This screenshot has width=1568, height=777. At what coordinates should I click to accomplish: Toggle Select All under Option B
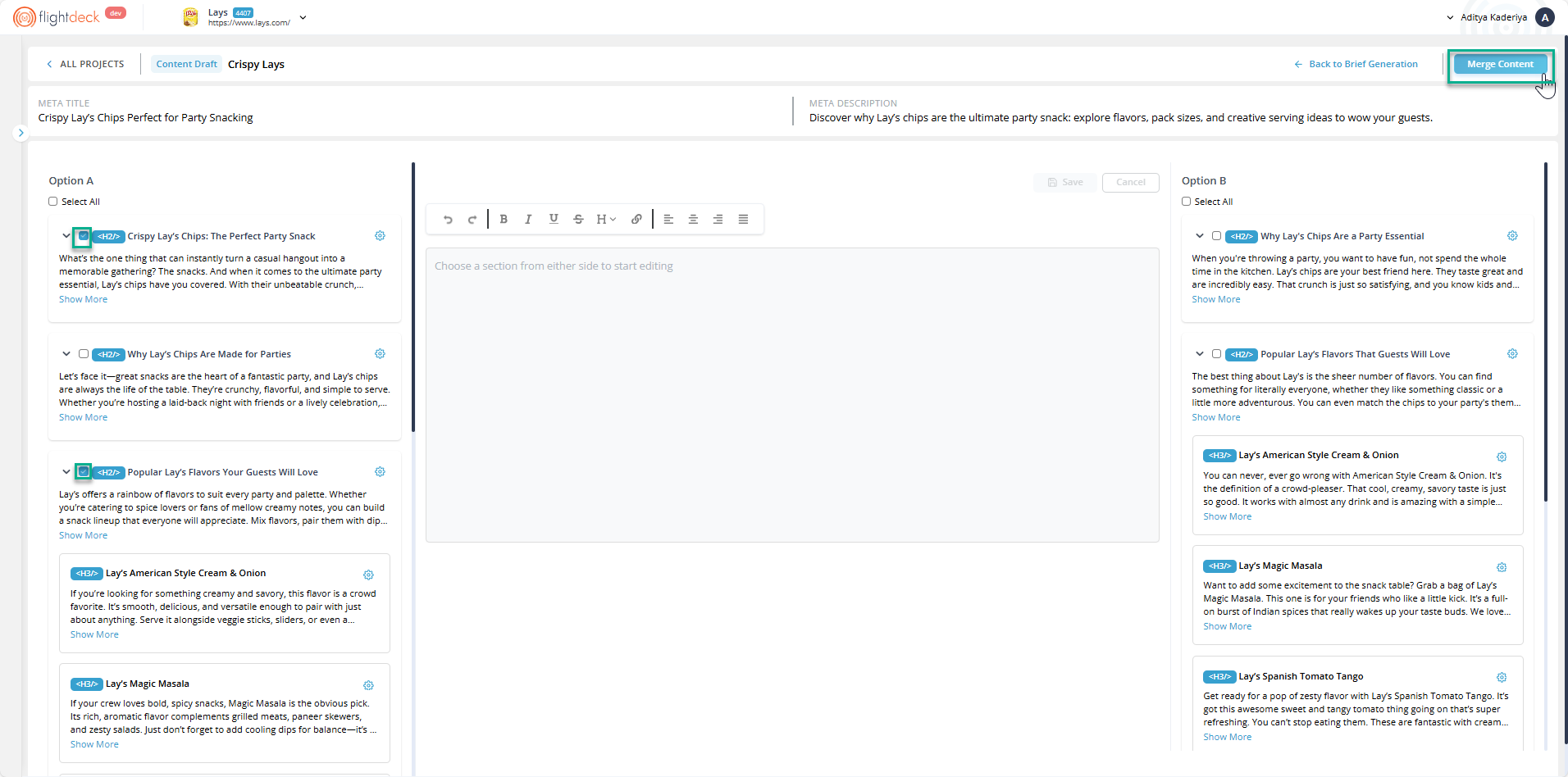(1186, 202)
